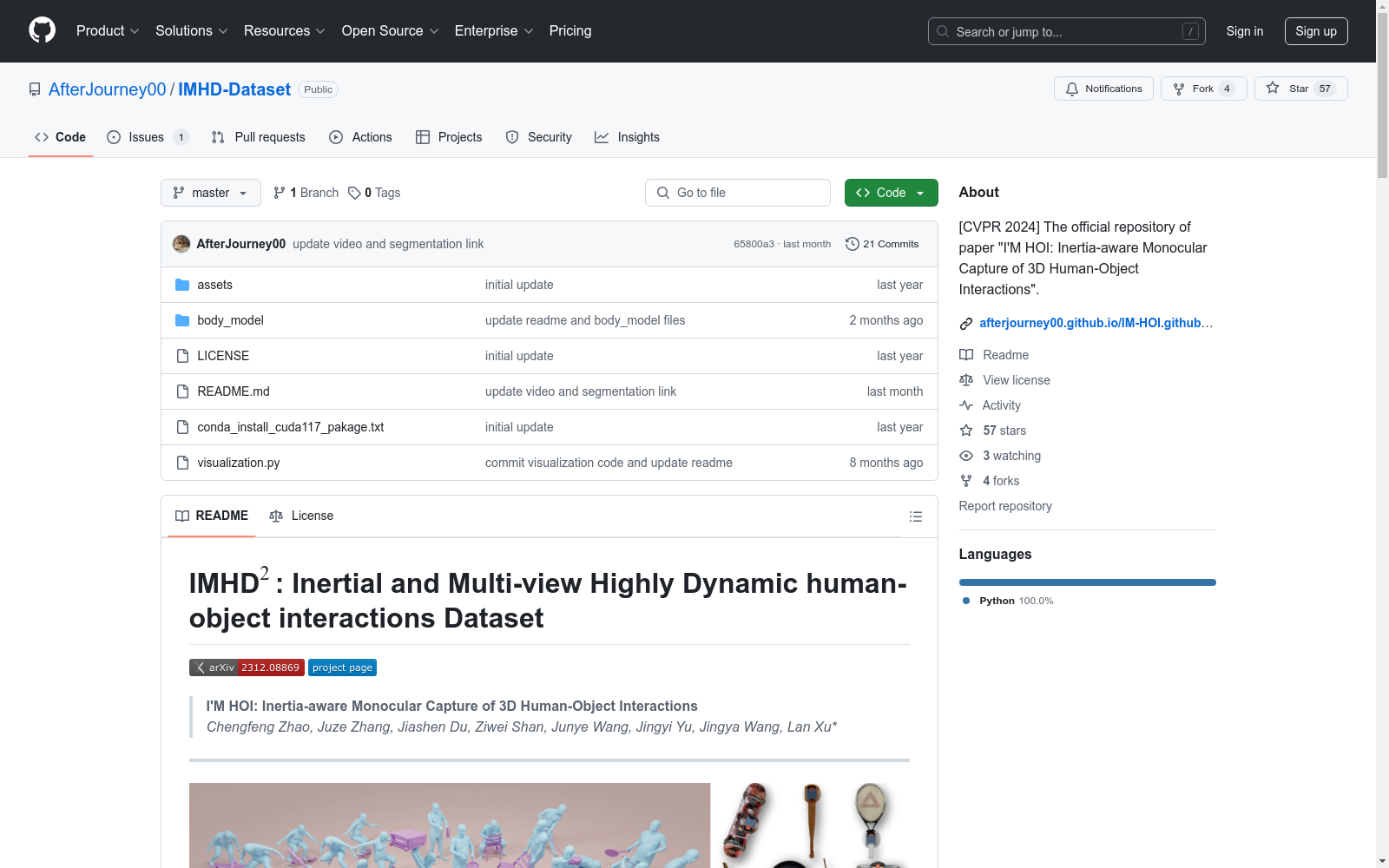This screenshot has width=1389, height=868.
Task: Click the README.md file icon
Action: (x=182, y=391)
